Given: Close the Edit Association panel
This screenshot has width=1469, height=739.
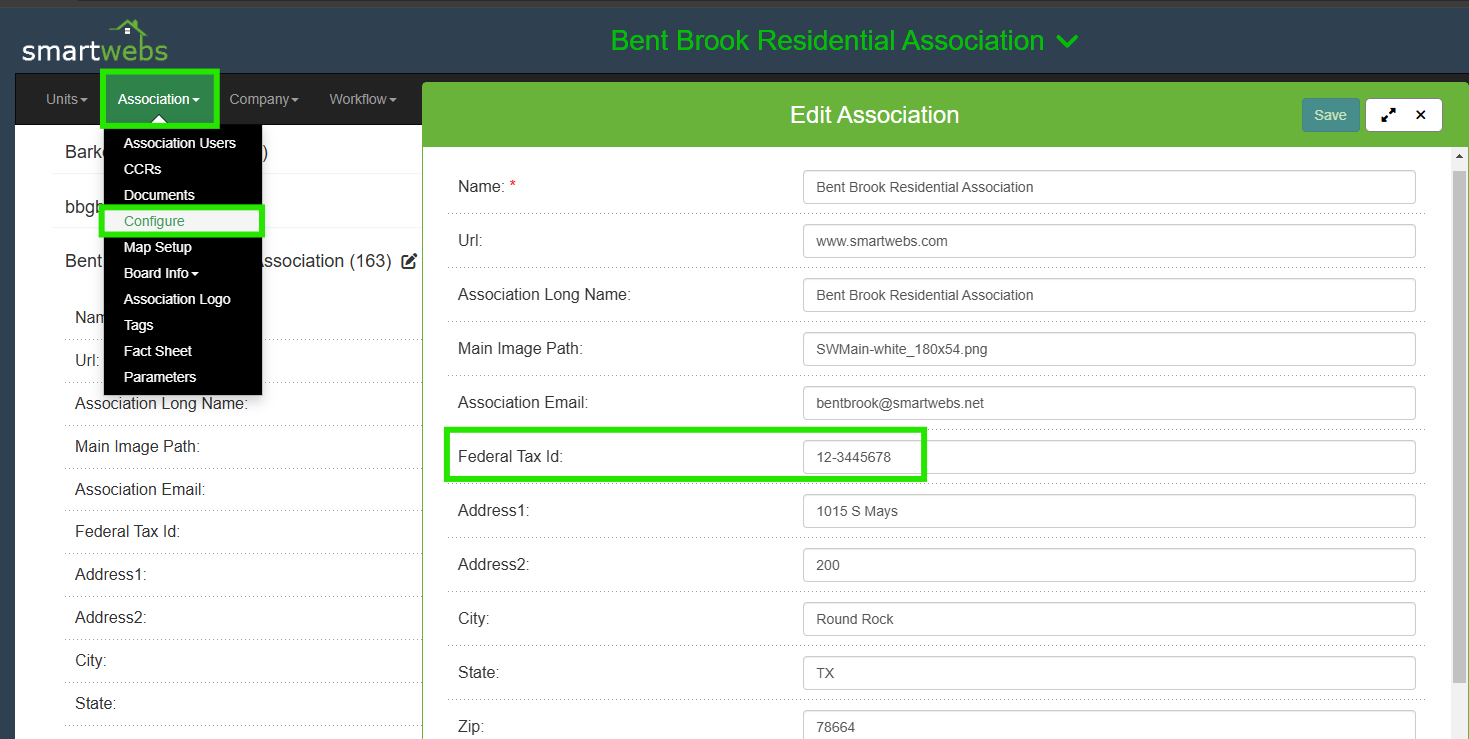Looking at the screenshot, I should click(1420, 115).
